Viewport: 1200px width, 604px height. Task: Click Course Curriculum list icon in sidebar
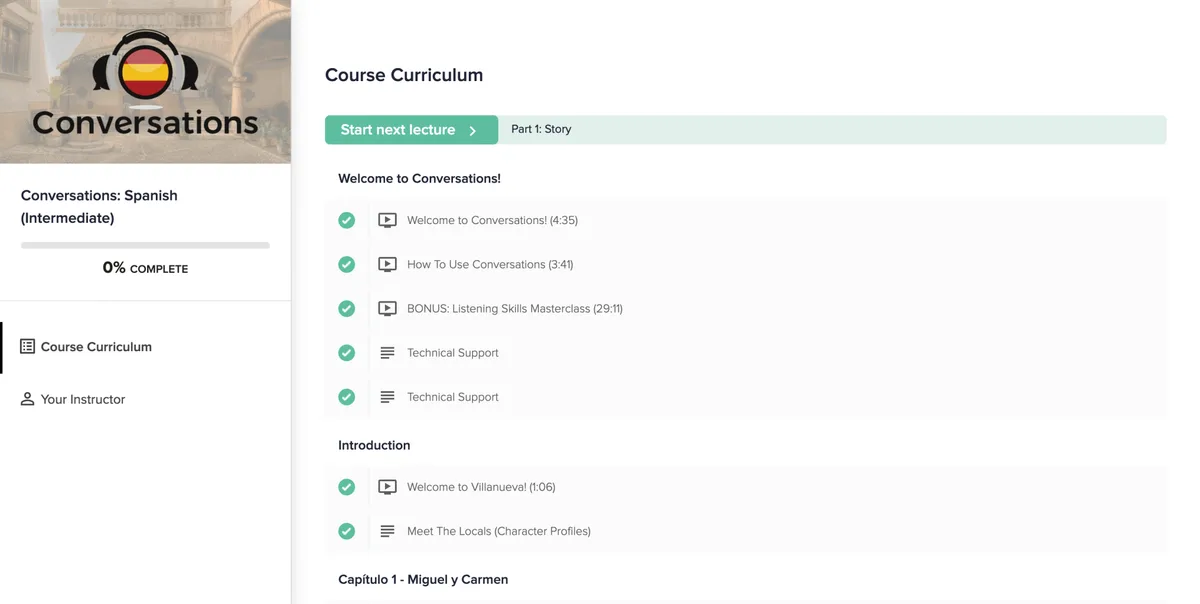pos(27,346)
